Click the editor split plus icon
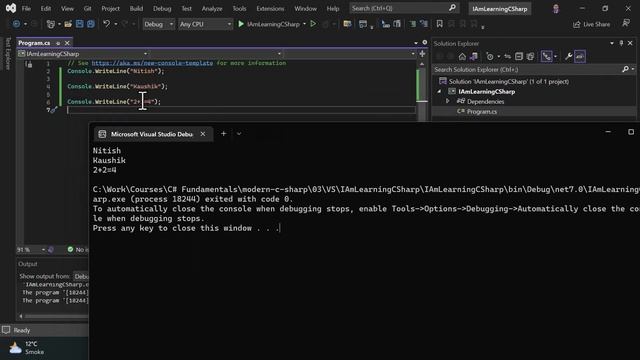The width and height of the screenshot is (640, 360). pyautogui.click(x=422, y=53)
